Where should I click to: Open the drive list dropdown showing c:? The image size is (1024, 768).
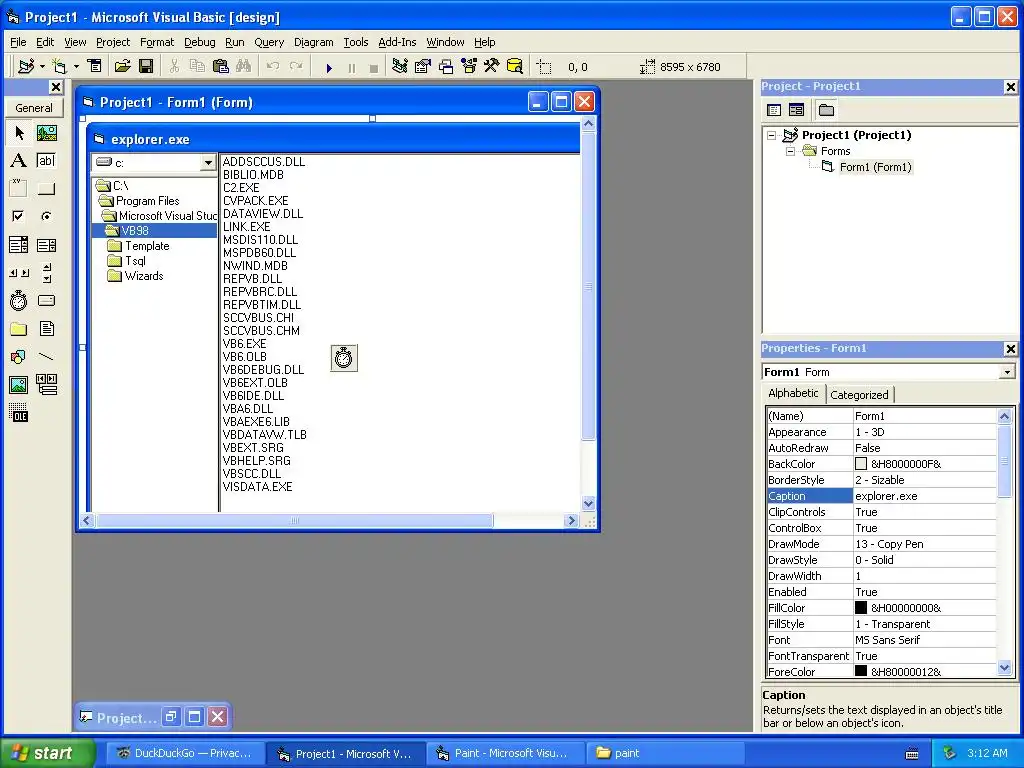point(208,163)
